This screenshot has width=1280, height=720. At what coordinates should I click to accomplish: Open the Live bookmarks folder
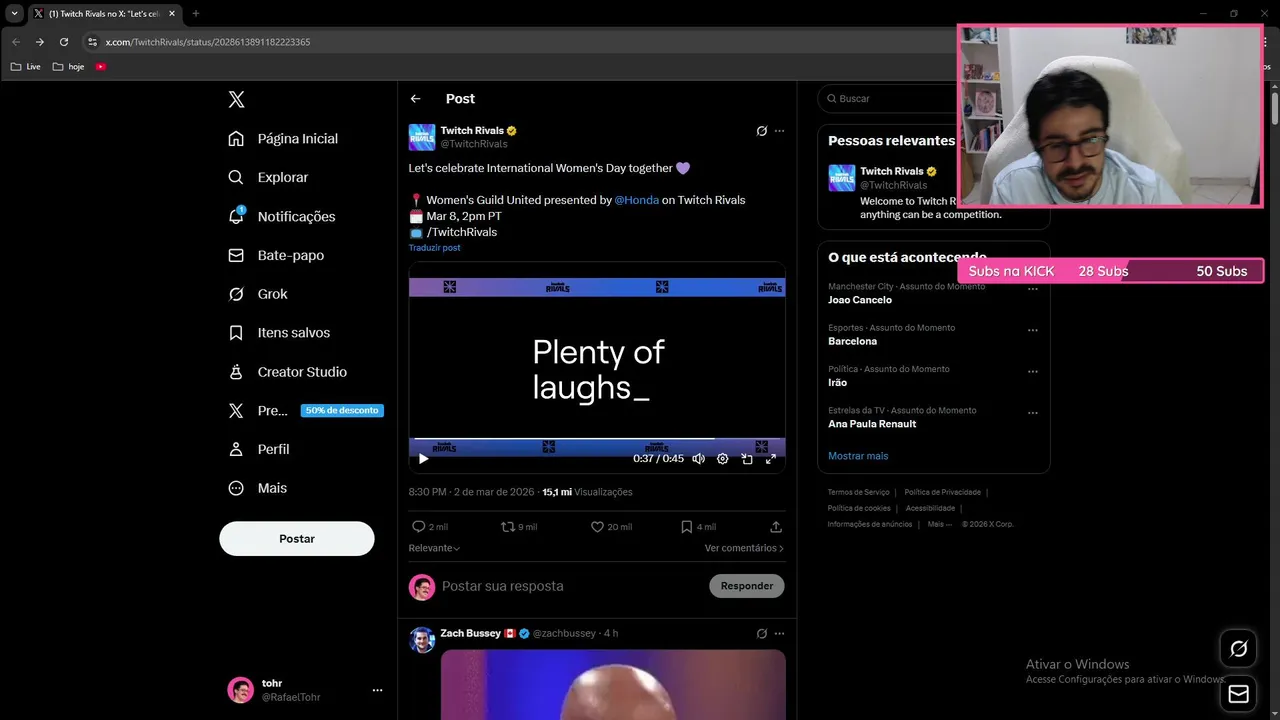26,67
